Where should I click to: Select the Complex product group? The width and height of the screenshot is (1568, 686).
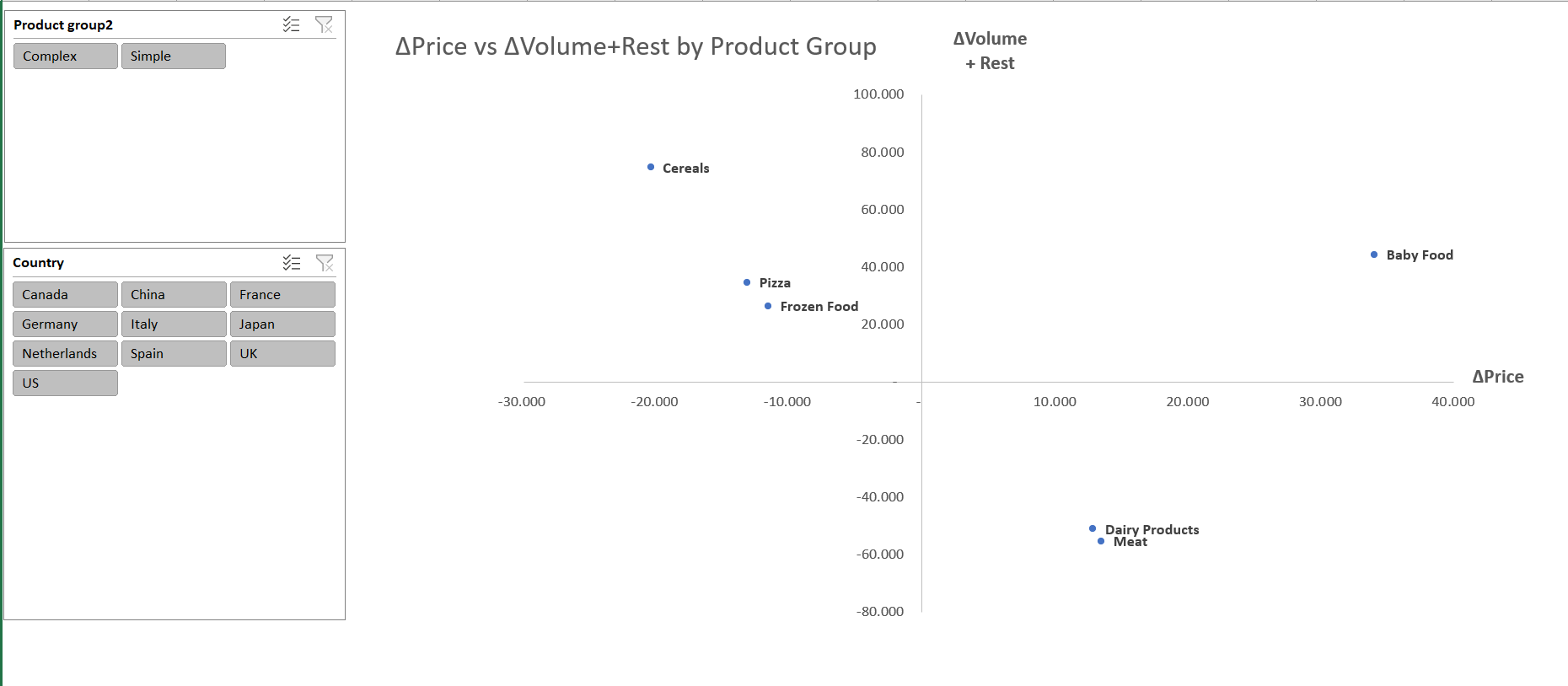tap(66, 56)
